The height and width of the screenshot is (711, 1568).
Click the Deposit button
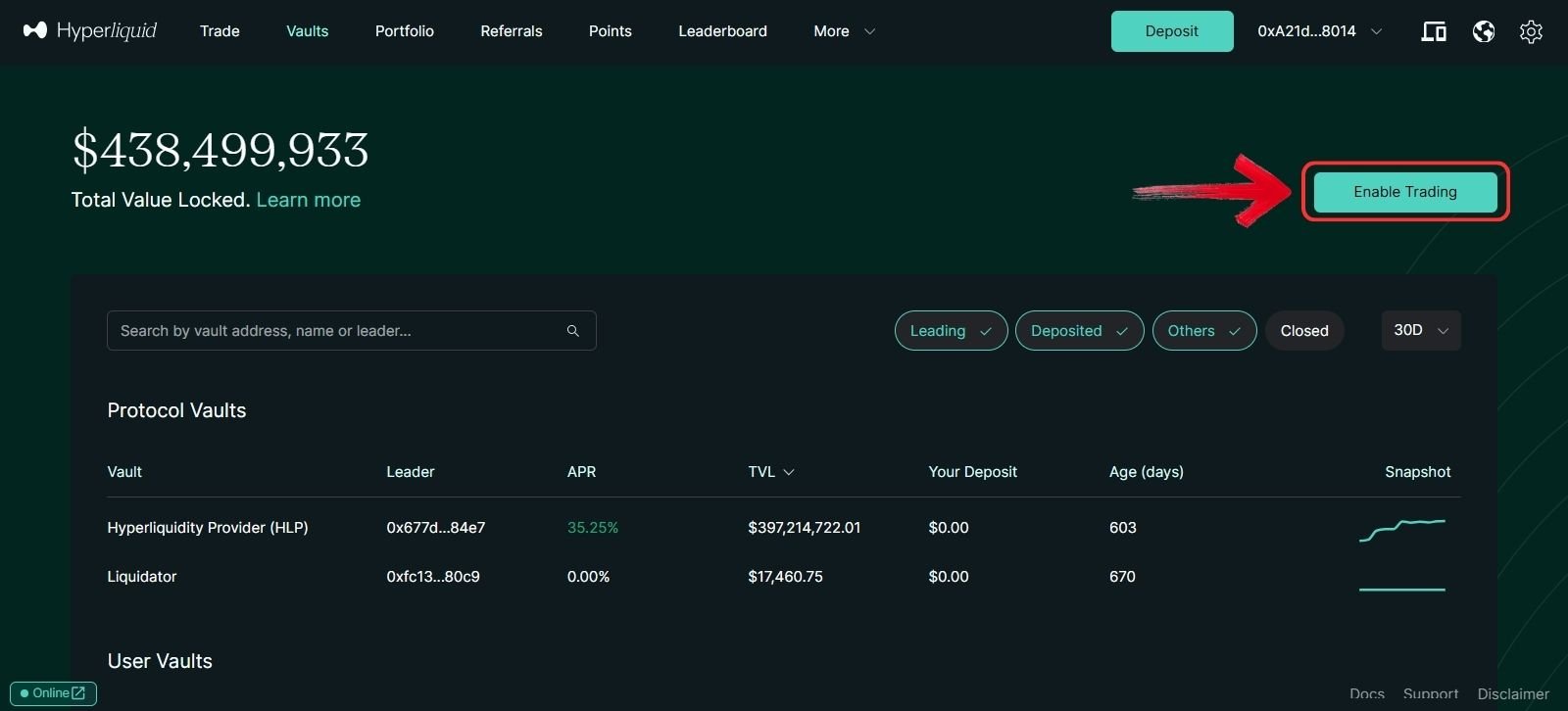pos(1172,31)
